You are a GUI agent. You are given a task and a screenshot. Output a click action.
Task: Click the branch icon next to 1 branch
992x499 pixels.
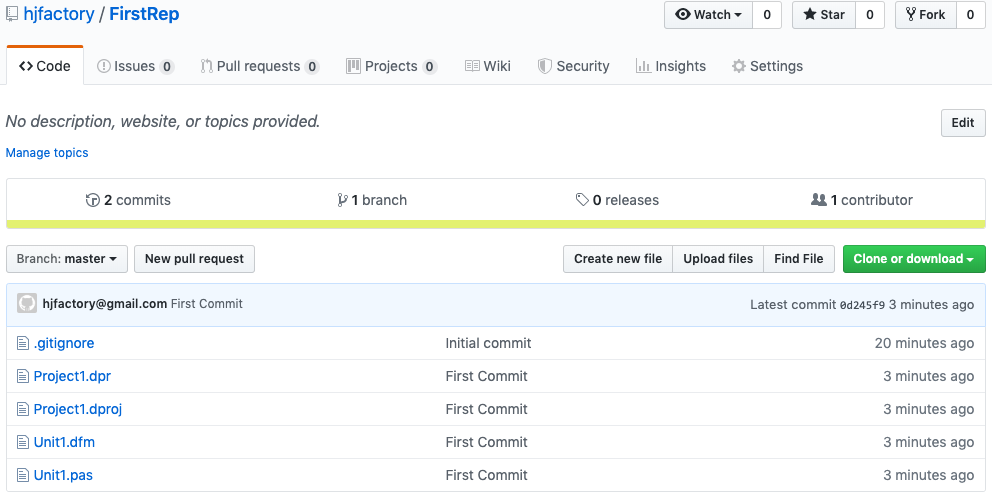(x=342, y=200)
